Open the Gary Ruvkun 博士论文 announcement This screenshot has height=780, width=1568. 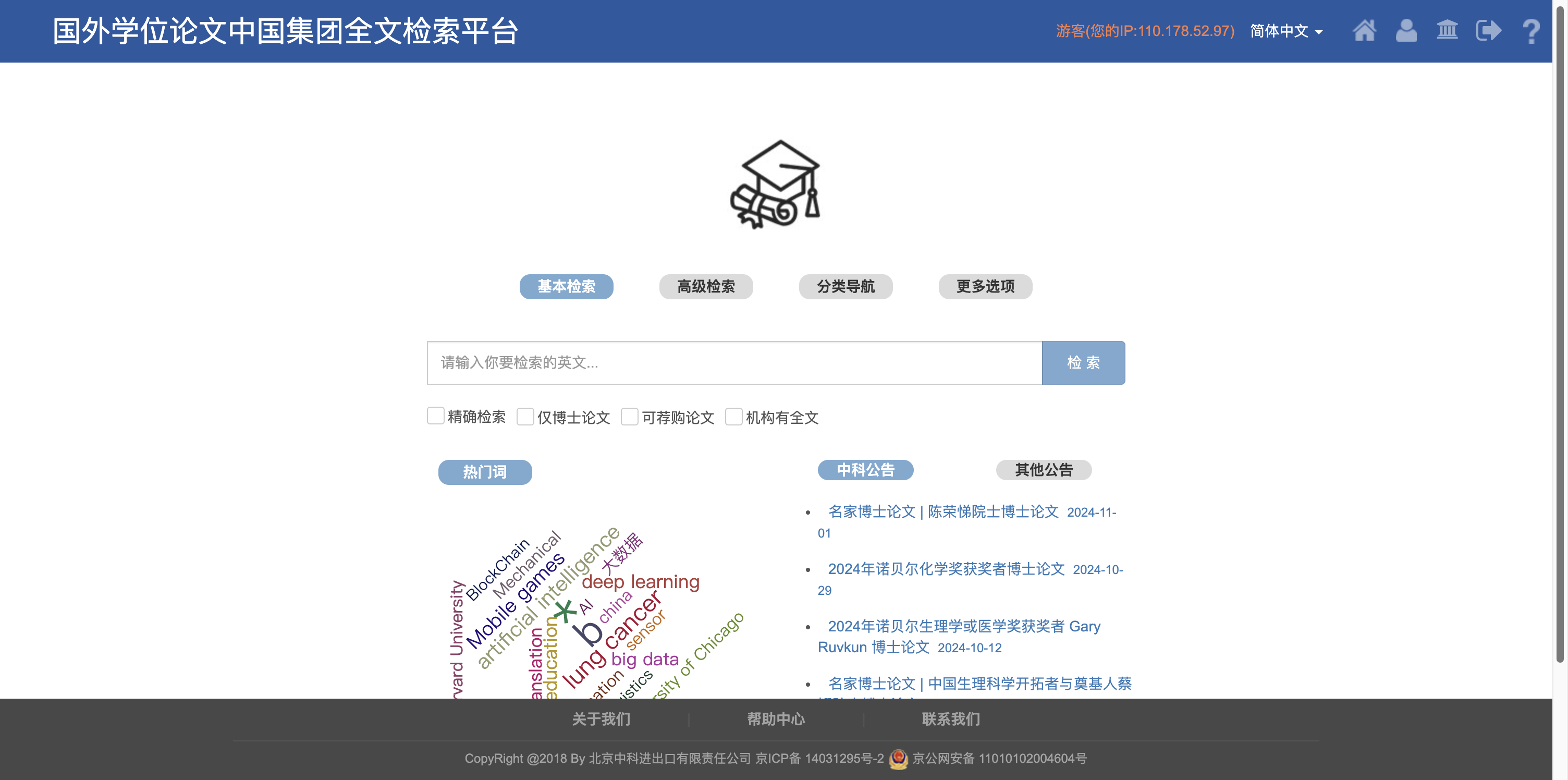[x=959, y=636]
